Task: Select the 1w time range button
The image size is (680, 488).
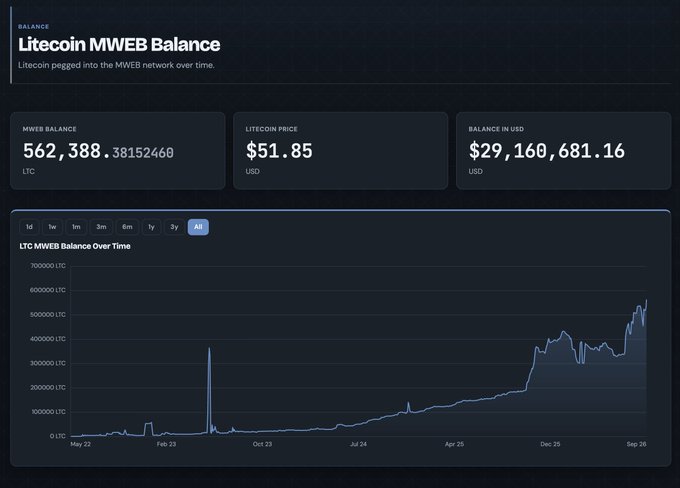Action: point(52,227)
